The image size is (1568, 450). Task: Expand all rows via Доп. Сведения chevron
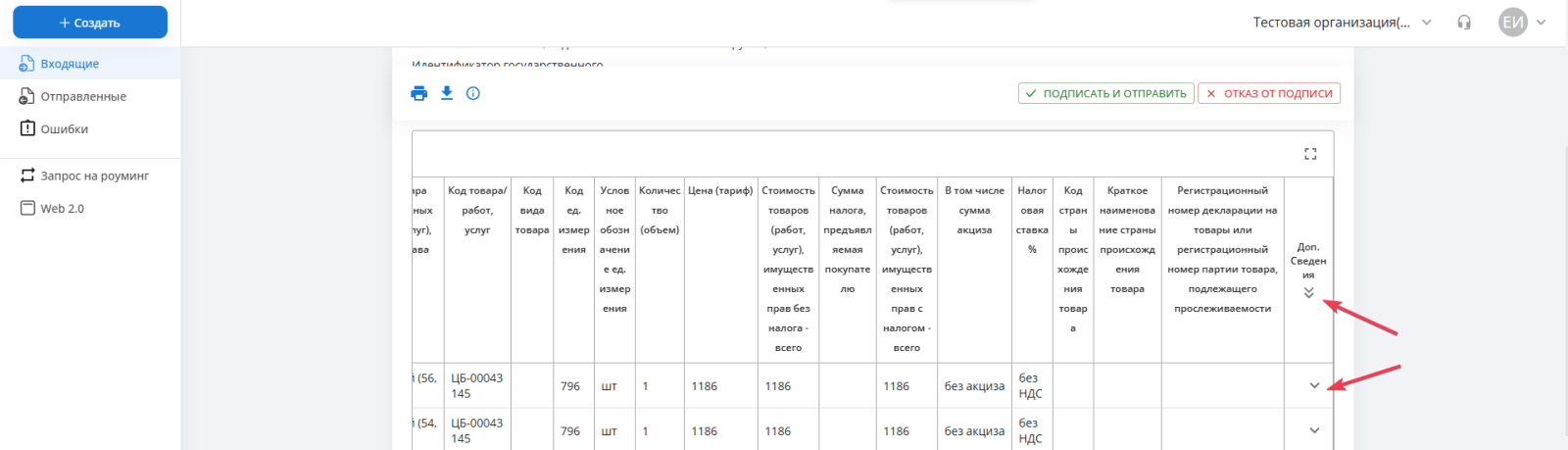(x=1308, y=292)
